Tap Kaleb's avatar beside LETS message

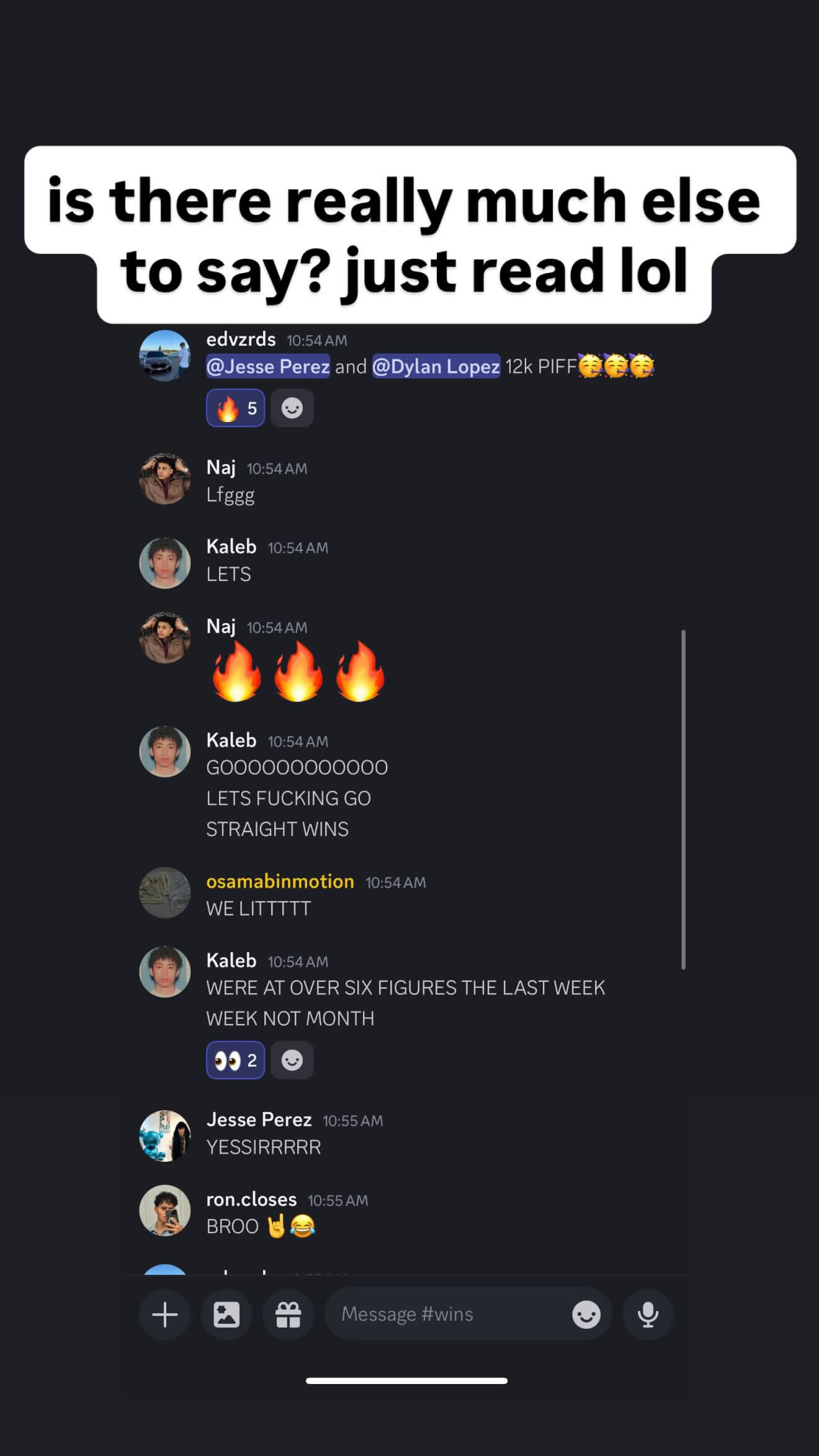coord(164,563)
